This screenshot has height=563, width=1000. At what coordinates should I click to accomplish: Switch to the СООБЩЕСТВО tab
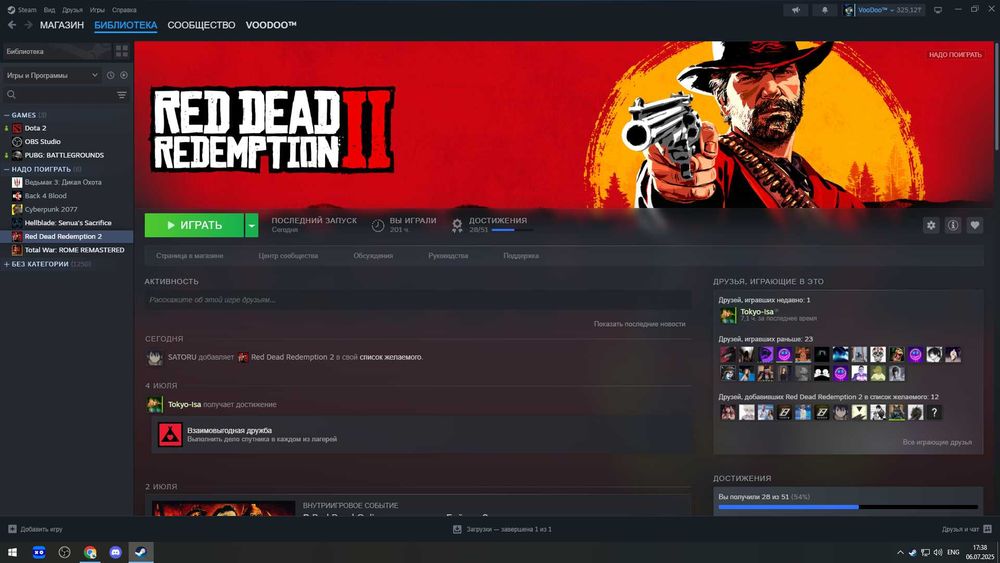coord(201,25)
